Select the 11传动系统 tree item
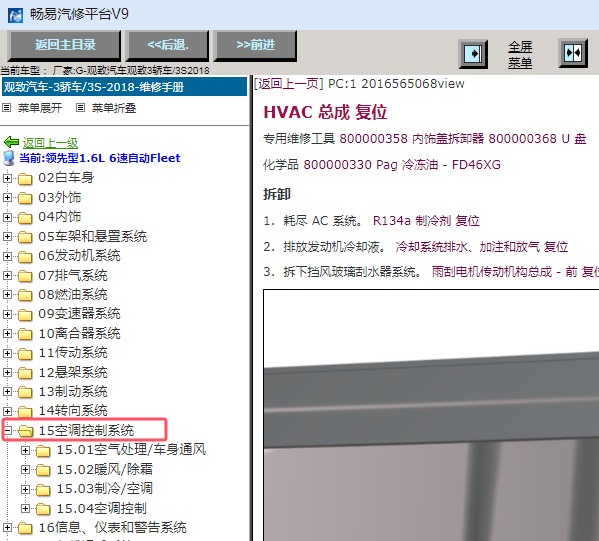This screenshot has height=541, width=599. (x=73, y=353)
